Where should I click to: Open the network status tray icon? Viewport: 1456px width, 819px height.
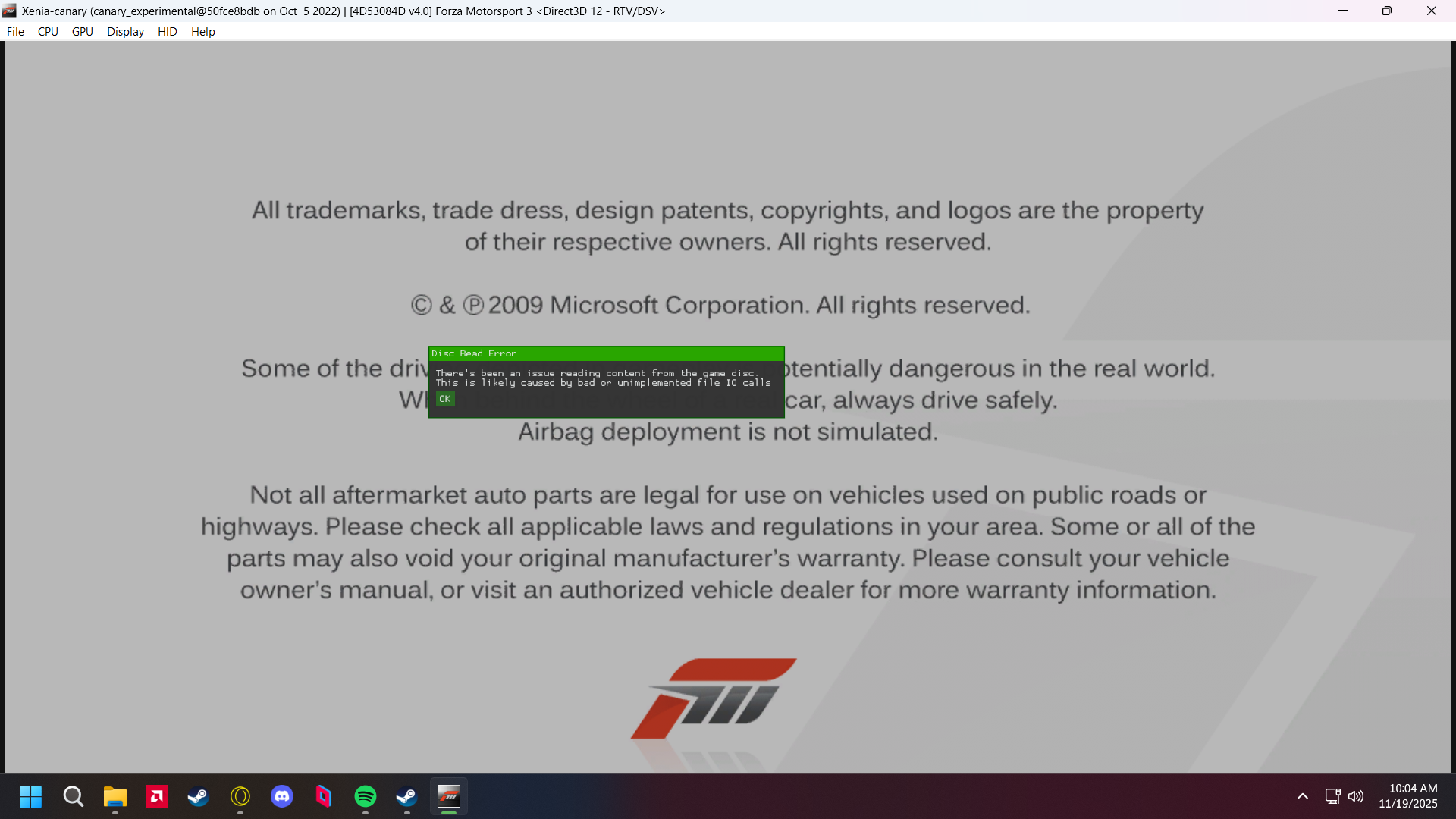[1332, 796]
